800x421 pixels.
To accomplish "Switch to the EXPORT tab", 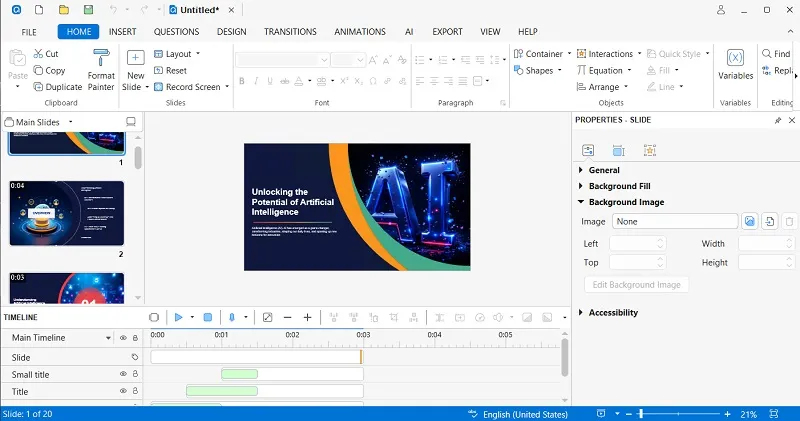I will (x=447, y=32).
